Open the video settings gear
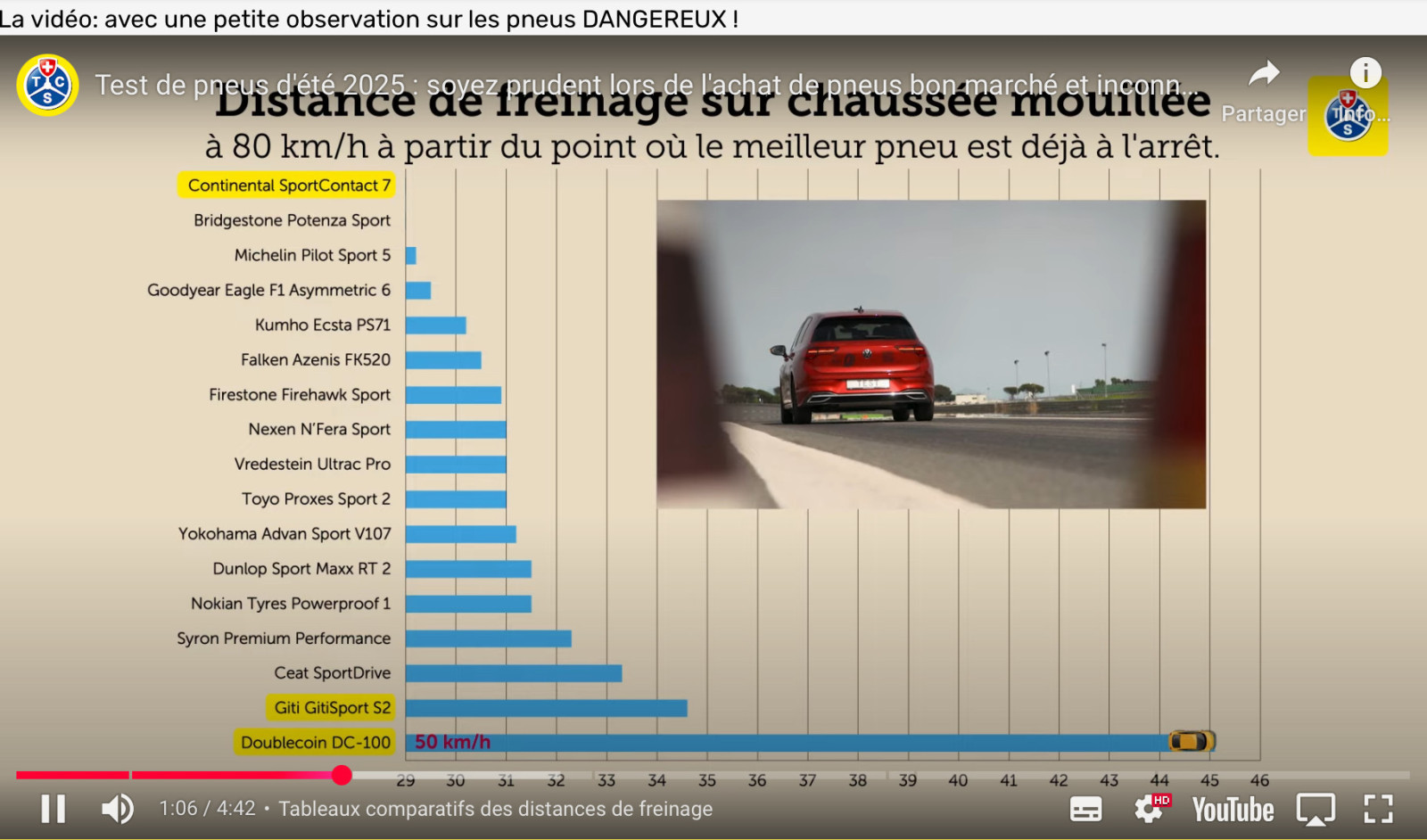The height and width of the screenshot is (840, 1427). [1149, 809]
